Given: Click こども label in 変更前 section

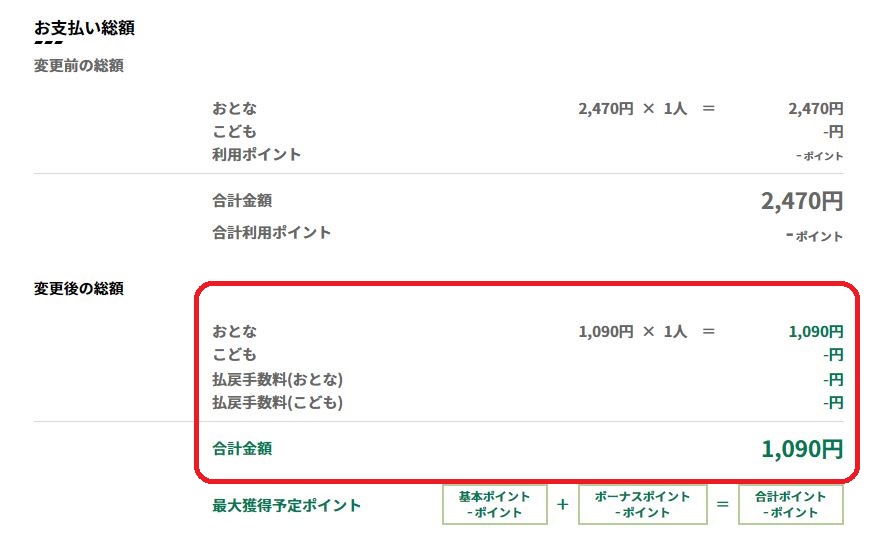Looking at the screenshot, I should 234,132.
